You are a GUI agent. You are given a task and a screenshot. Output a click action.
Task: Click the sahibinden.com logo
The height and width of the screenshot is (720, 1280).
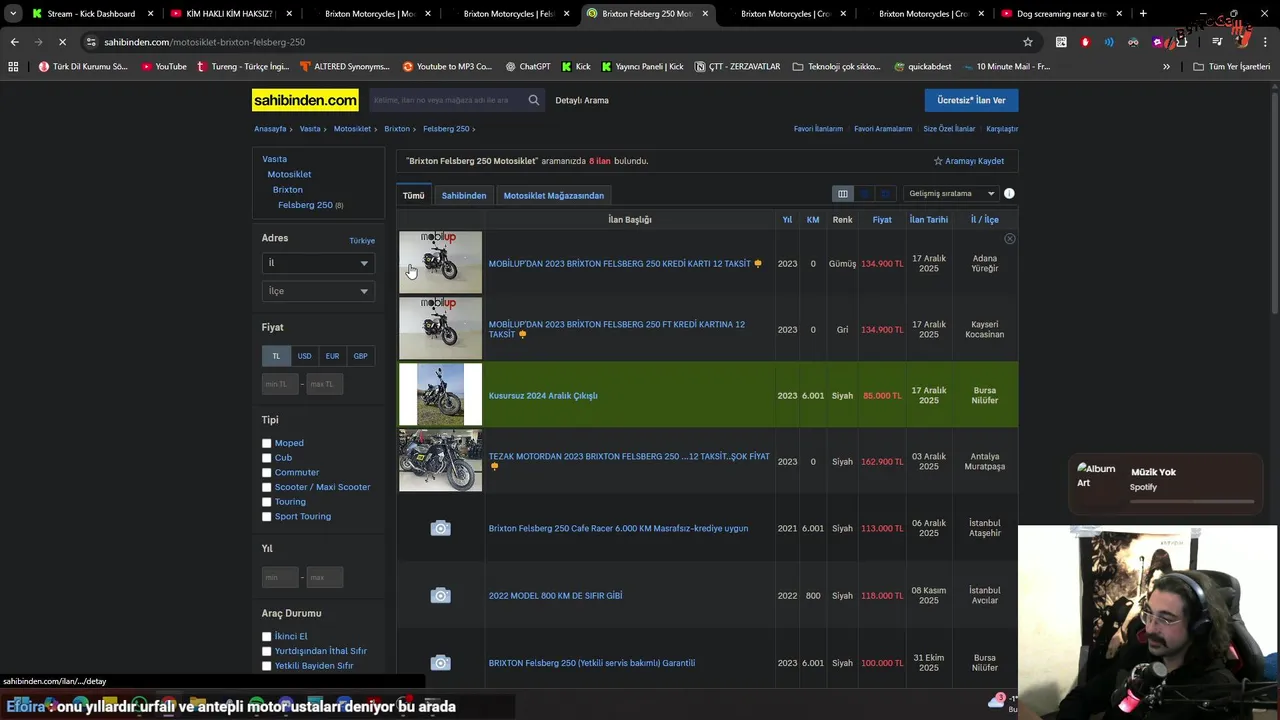pos(305,100)
